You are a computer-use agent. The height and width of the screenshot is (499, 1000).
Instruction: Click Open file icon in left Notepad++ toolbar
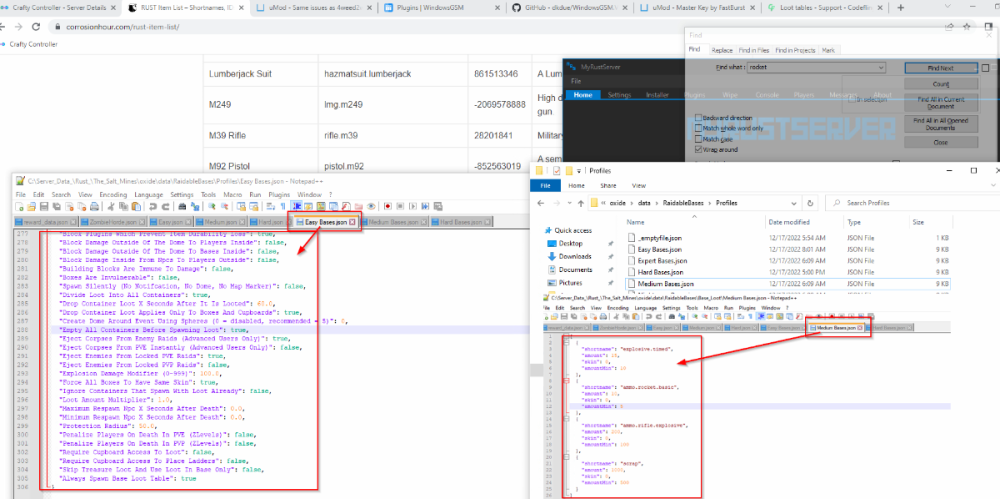click(31, 206)
